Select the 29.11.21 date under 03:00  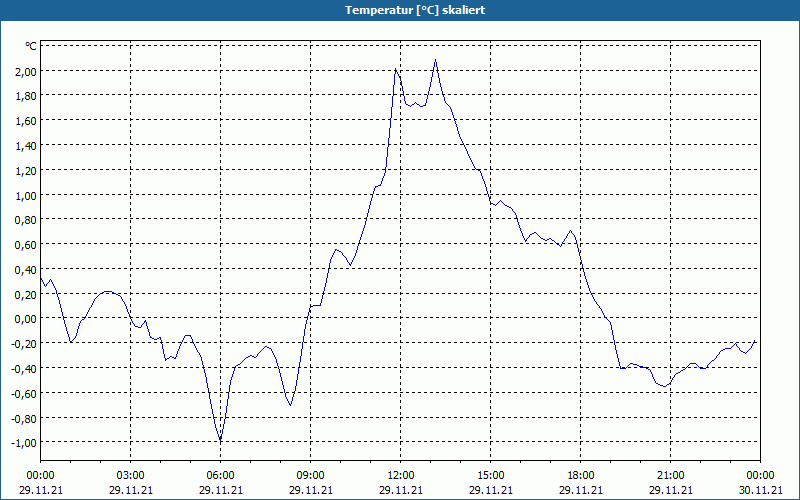(x=131, y=490)
